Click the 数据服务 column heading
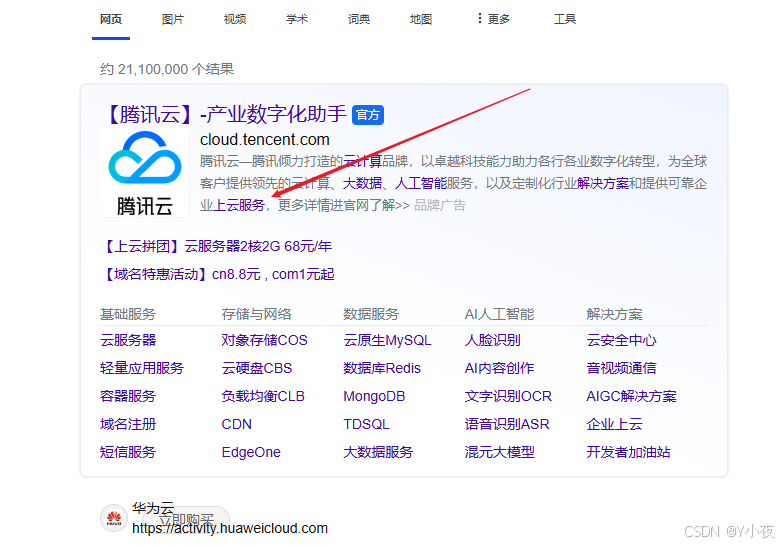 [371, 314]
